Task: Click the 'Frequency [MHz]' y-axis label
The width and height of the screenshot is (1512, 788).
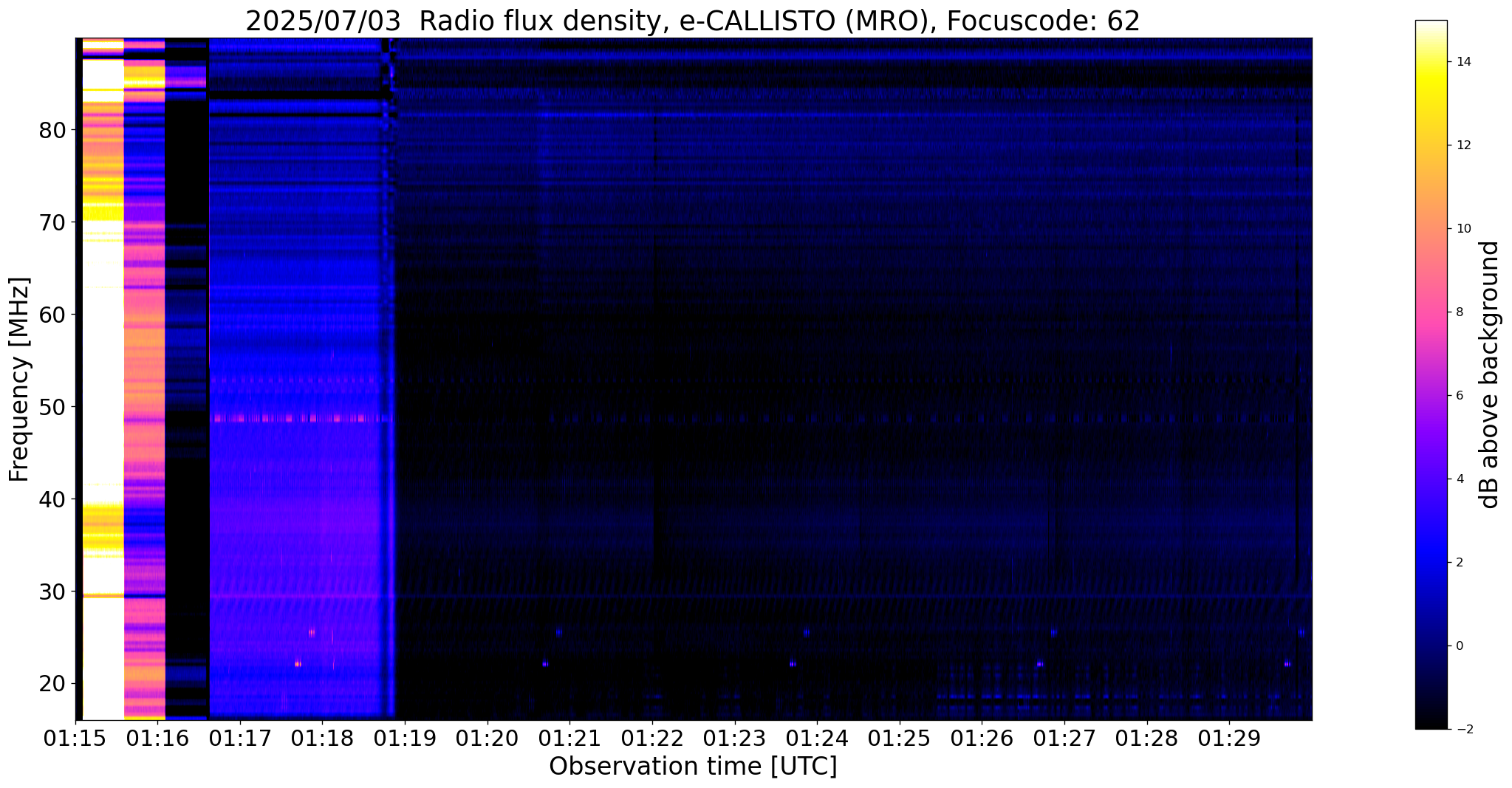Action: pos(19,380)
